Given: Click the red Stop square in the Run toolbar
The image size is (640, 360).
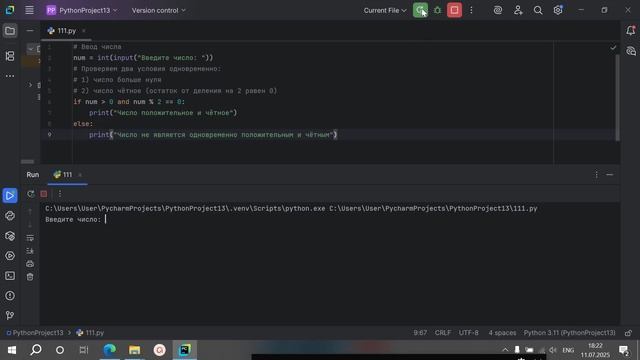Looking at the screenshot, I should 44,194.
